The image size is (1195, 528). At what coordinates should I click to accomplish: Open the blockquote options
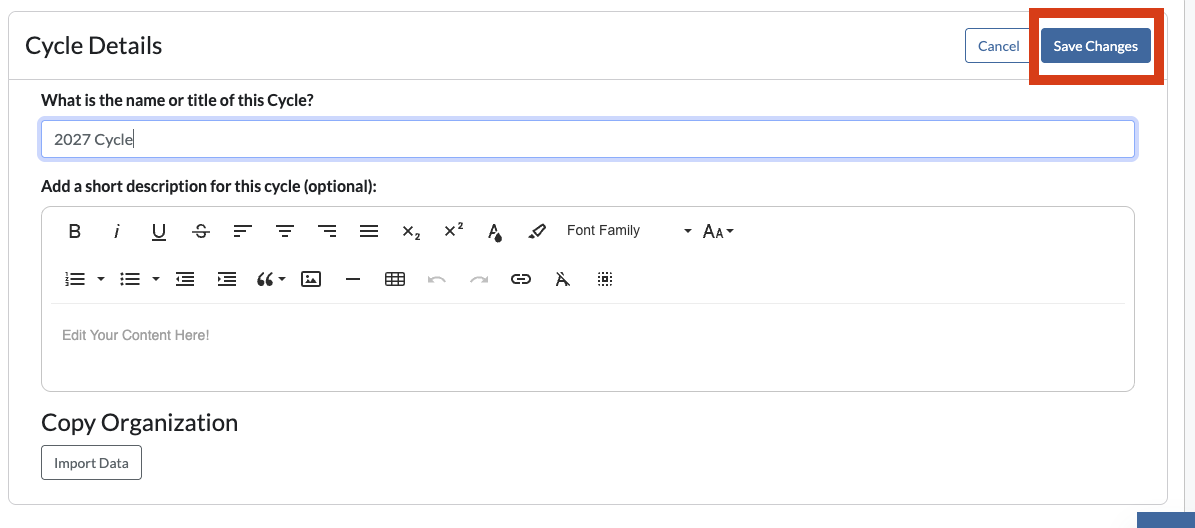(271, 280)
